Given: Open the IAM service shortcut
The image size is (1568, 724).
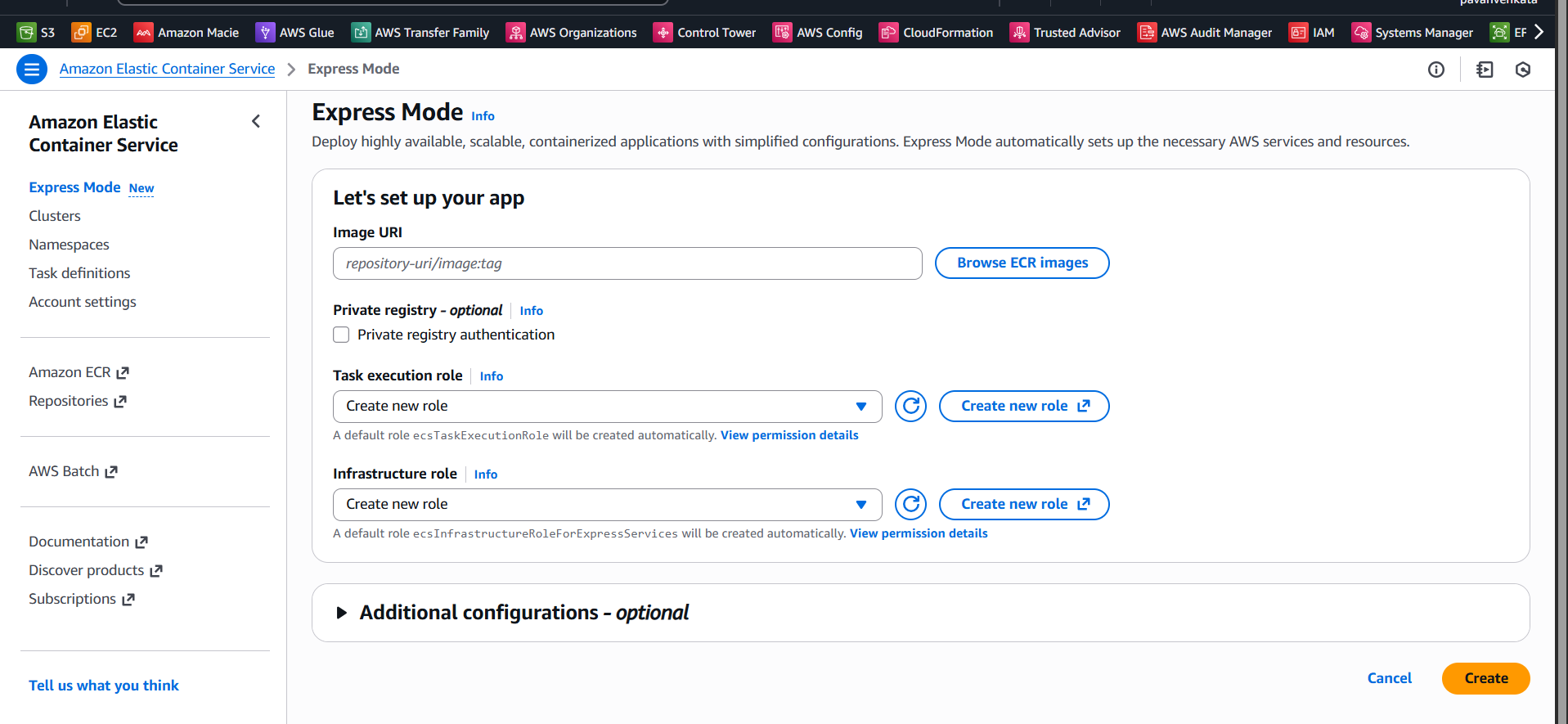Looking at the screenshot, I should (x=1298, y=33).
